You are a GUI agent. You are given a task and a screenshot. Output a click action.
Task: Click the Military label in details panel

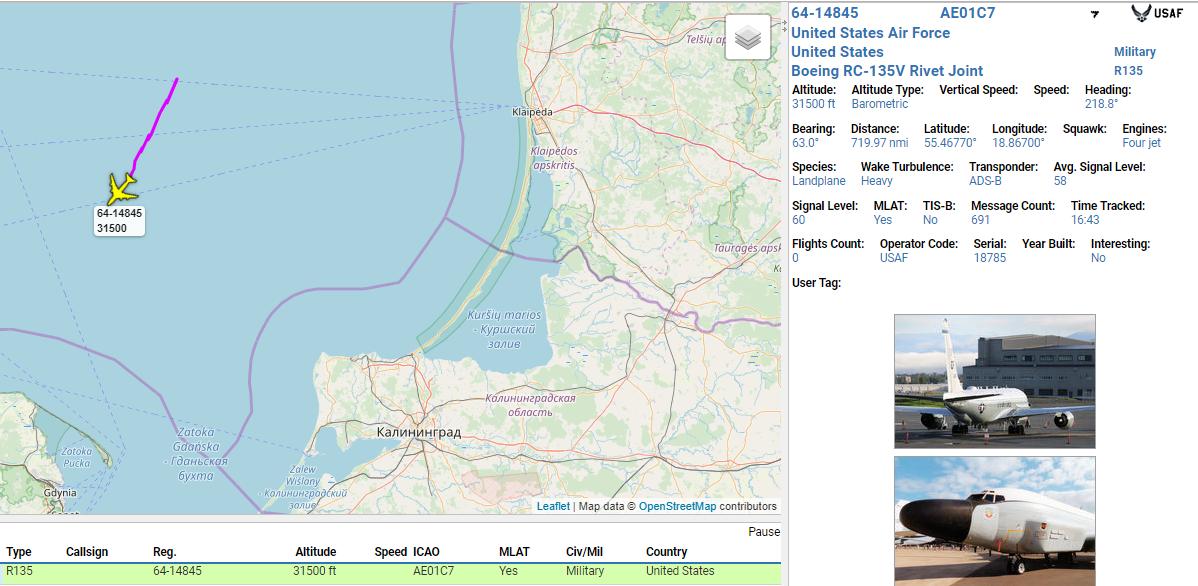[1135, 52]
